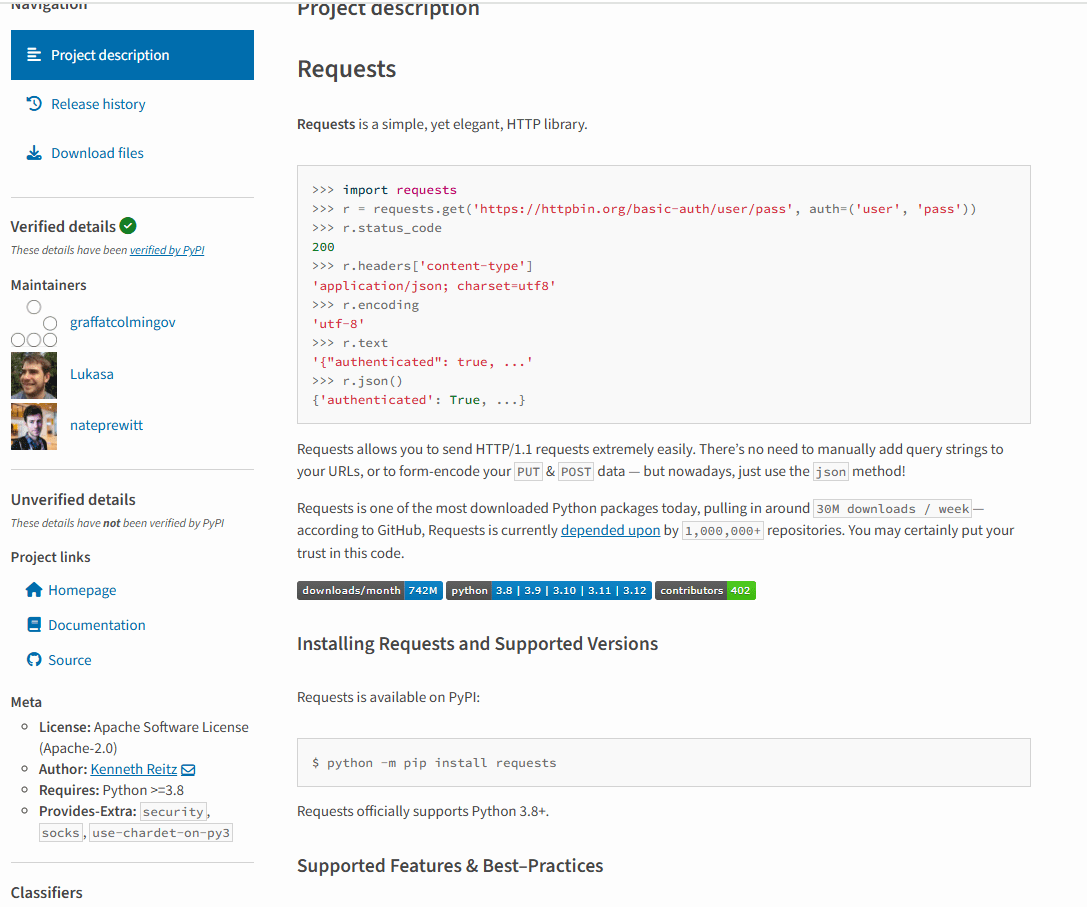Image resolution: width=1087 pixels, height=907 pixels.
Task: Click the 'import requests' code line
Action: coord(384,190)
